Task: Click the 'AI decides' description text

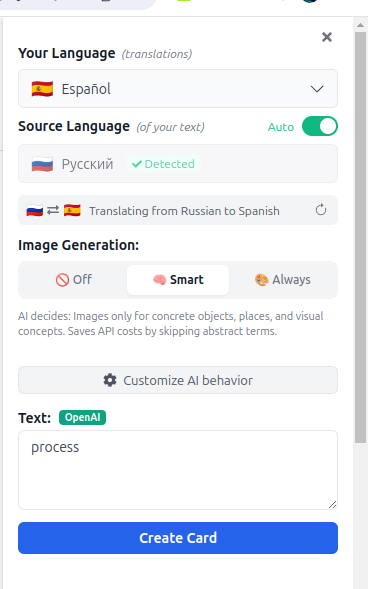Action: (170, 323)
